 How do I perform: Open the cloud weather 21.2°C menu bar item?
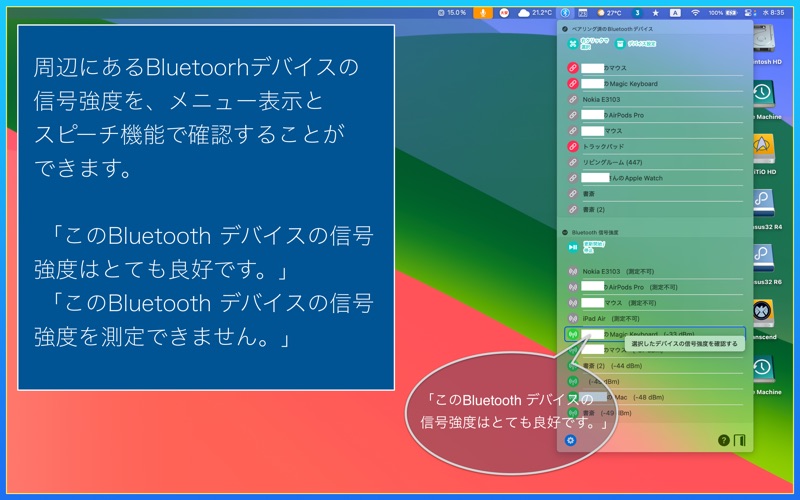coord(535,13)
